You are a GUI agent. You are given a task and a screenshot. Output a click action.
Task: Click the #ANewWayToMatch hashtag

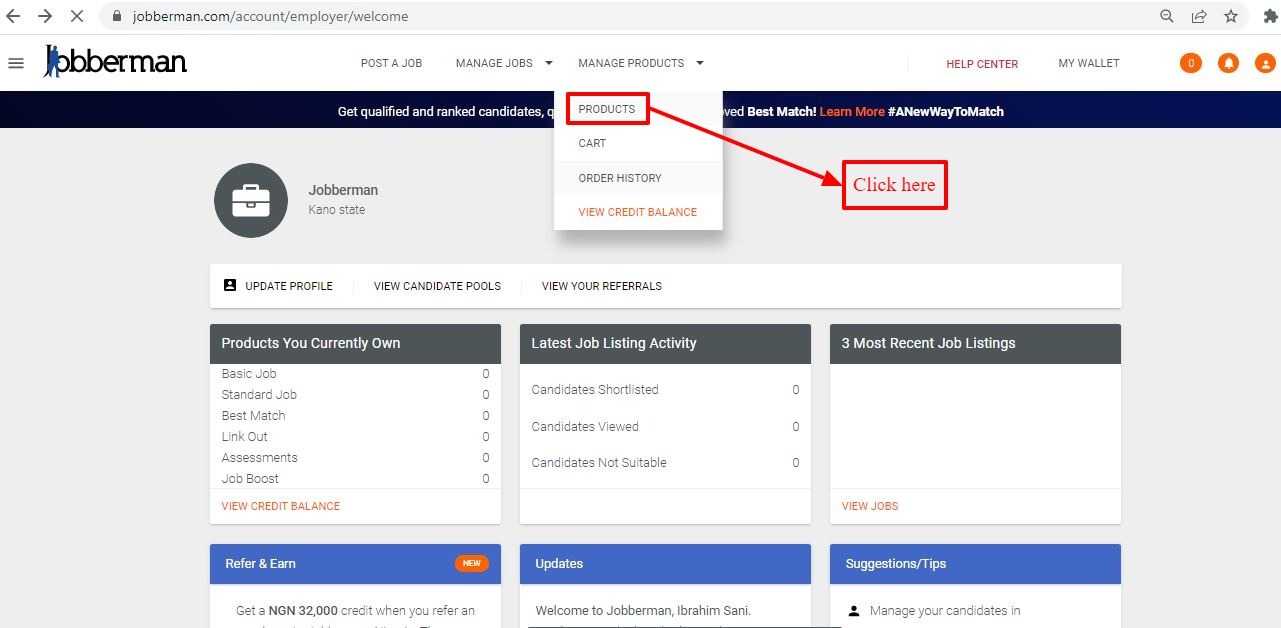[x=945, y=111]
